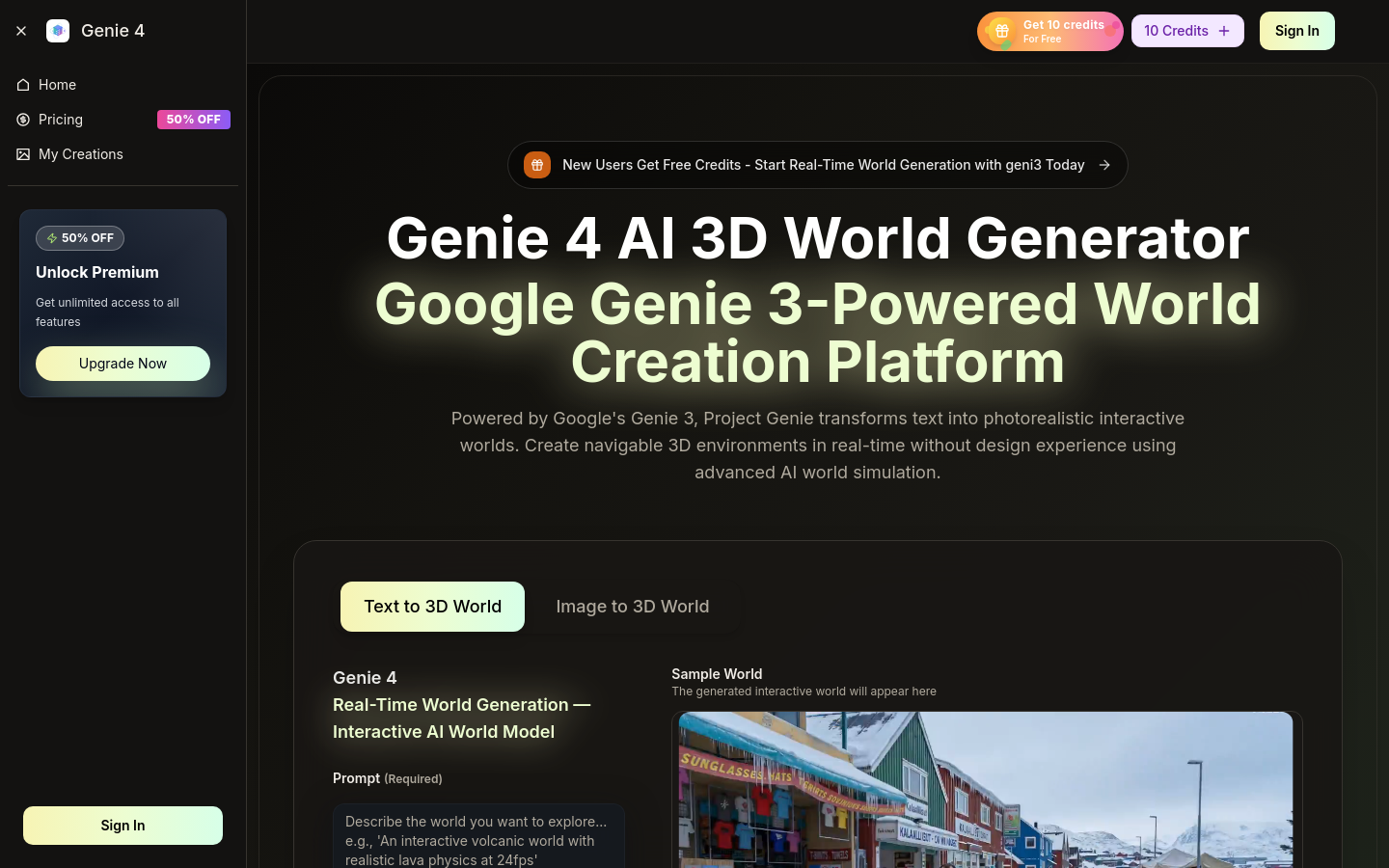1389x868 pixels.
Task: Click the Real-Time World Generation subtitle
Action: coord(462,719)
